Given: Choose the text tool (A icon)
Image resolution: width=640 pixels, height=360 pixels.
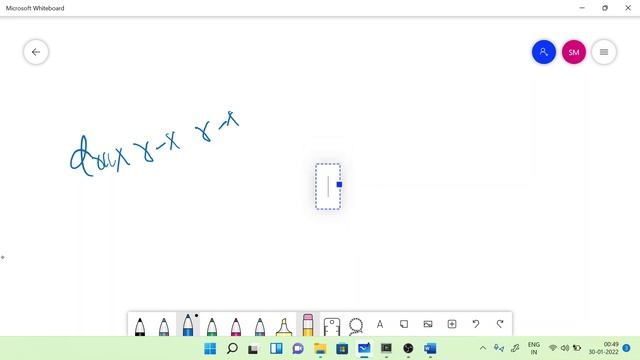Looking at the screenshot, I should tap(380, 324).
